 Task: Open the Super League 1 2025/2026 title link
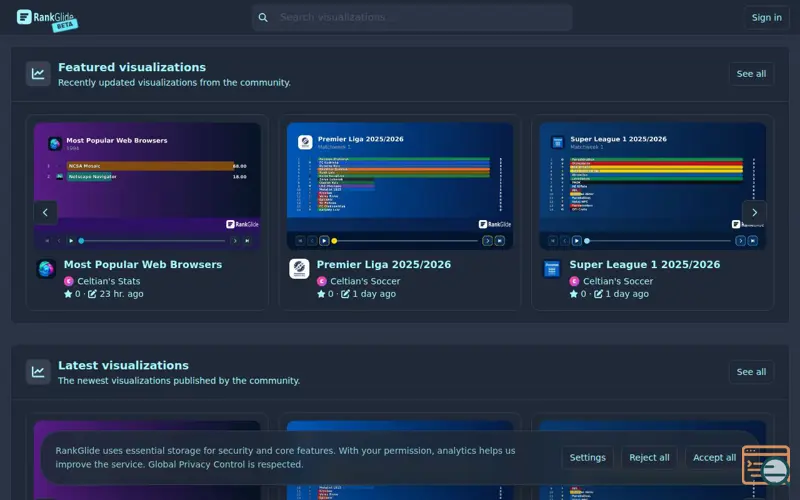[644, 264]
